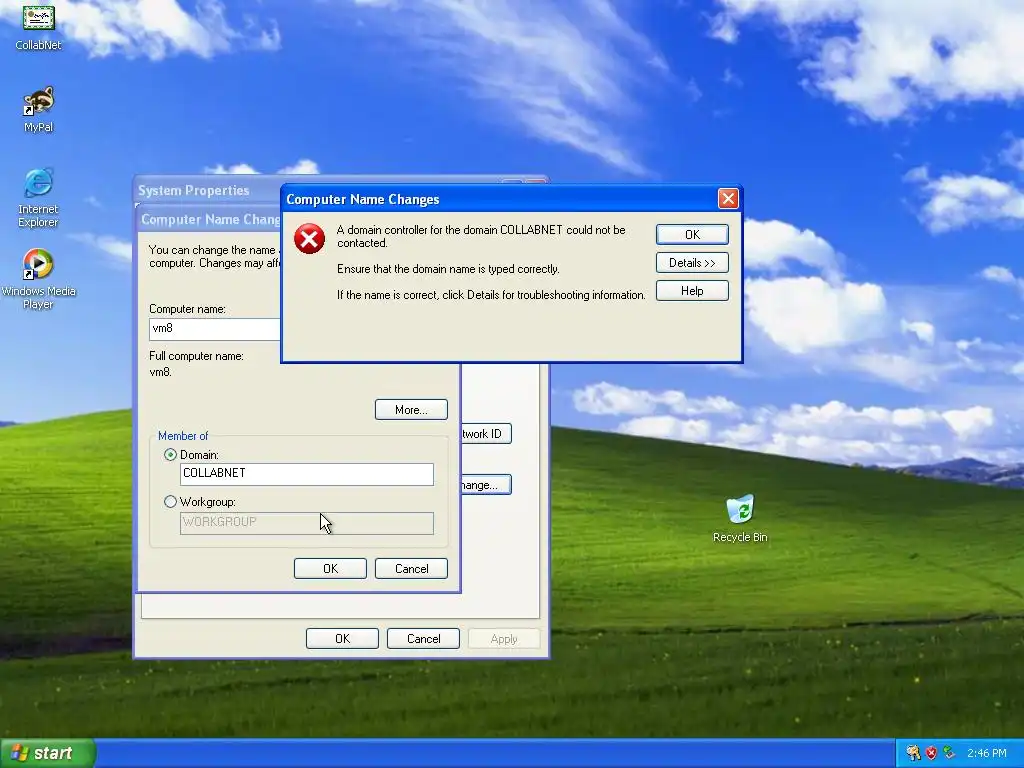Select the Workgroup radio button
1024x768 pixels.
170,502
